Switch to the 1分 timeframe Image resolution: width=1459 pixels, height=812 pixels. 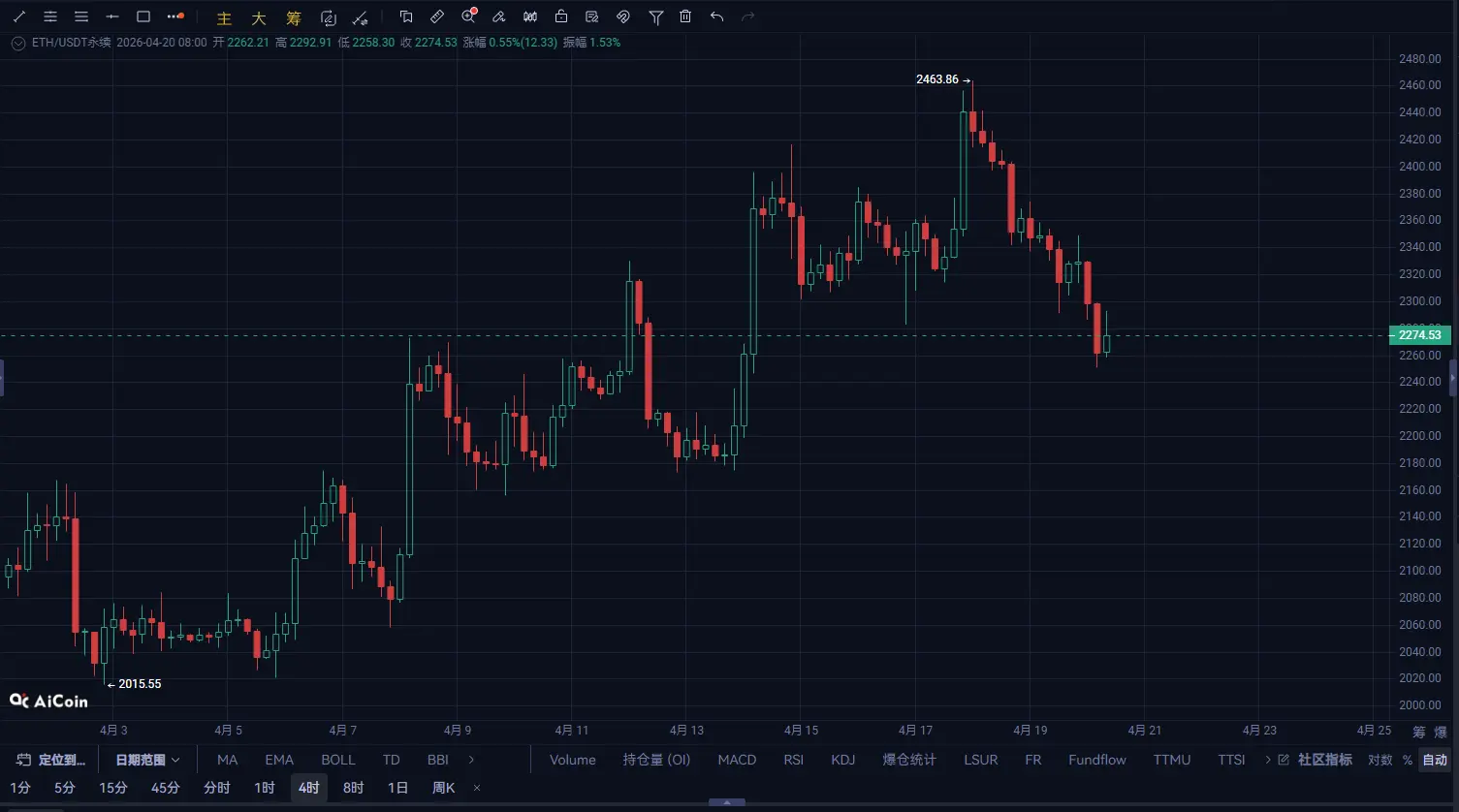[x=20, y=788]
